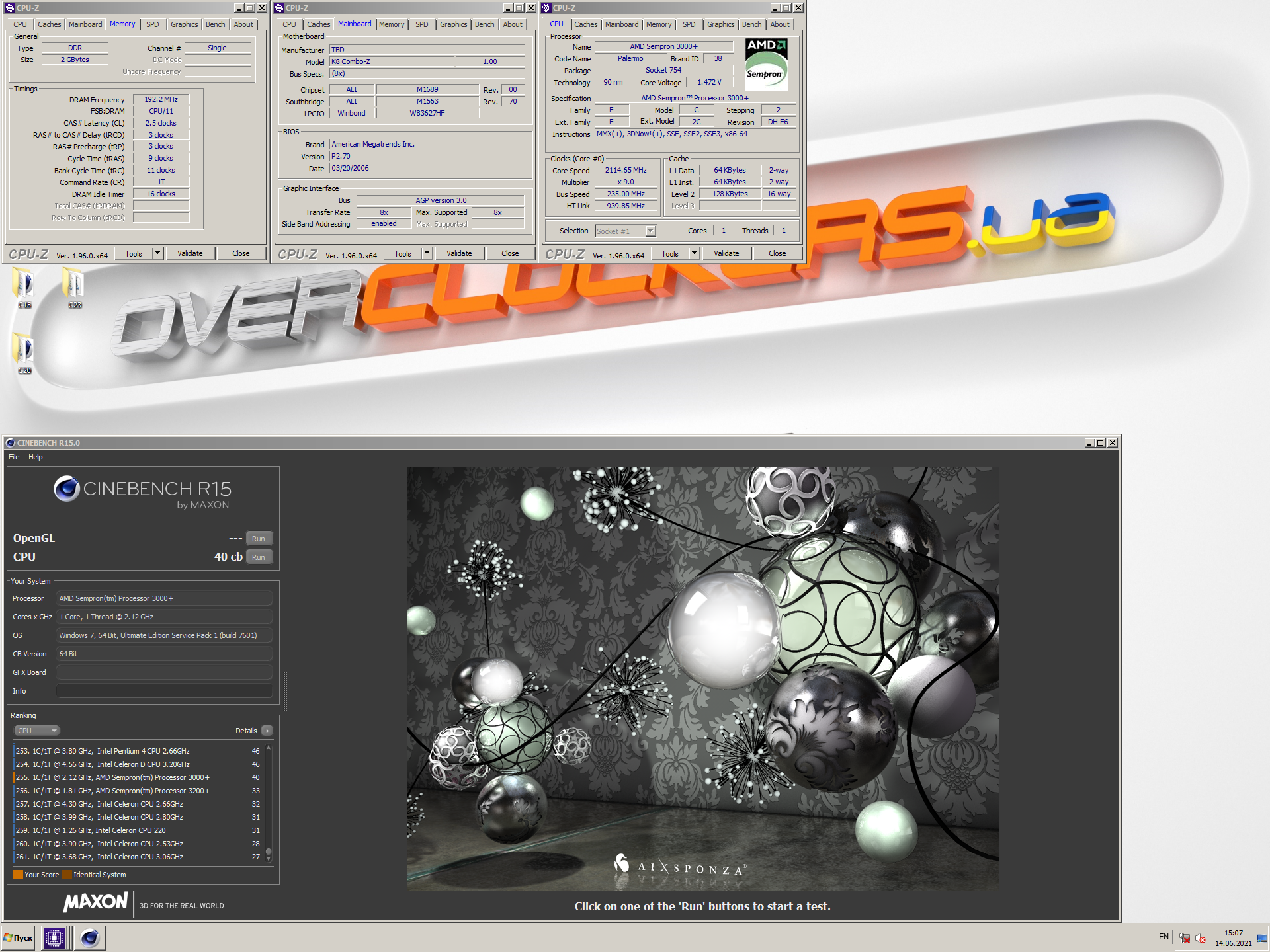Click the Core Speed value 2114.65 MHz

(x=626, y=170)
